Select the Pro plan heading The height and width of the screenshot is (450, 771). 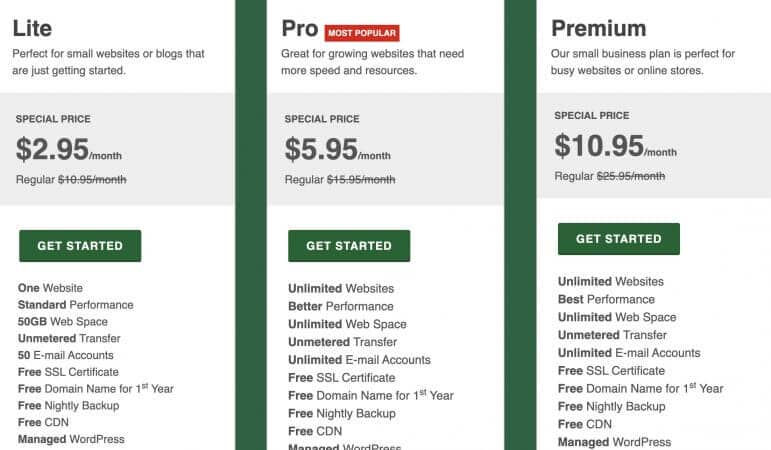pos(300,28)
